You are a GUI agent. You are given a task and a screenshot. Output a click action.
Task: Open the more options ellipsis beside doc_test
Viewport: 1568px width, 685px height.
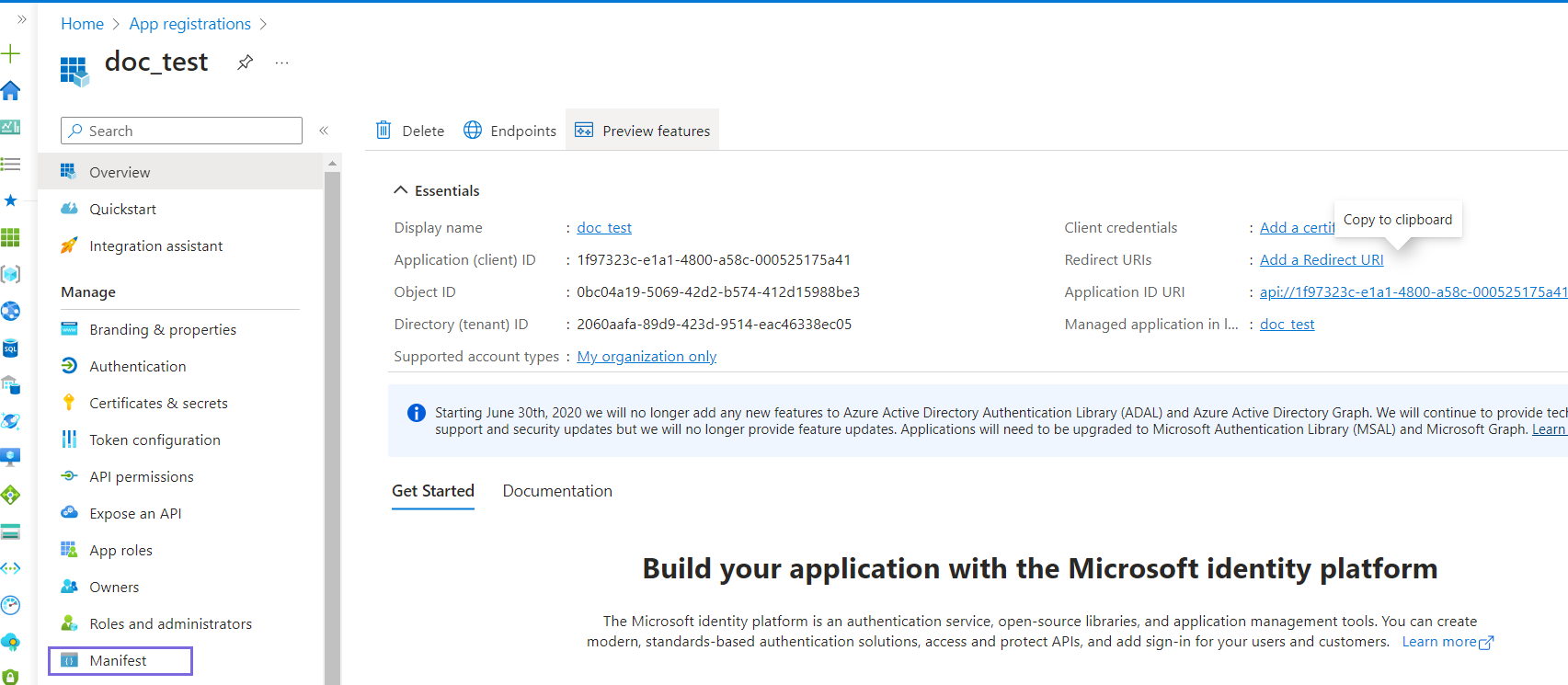tap(281, 63)
